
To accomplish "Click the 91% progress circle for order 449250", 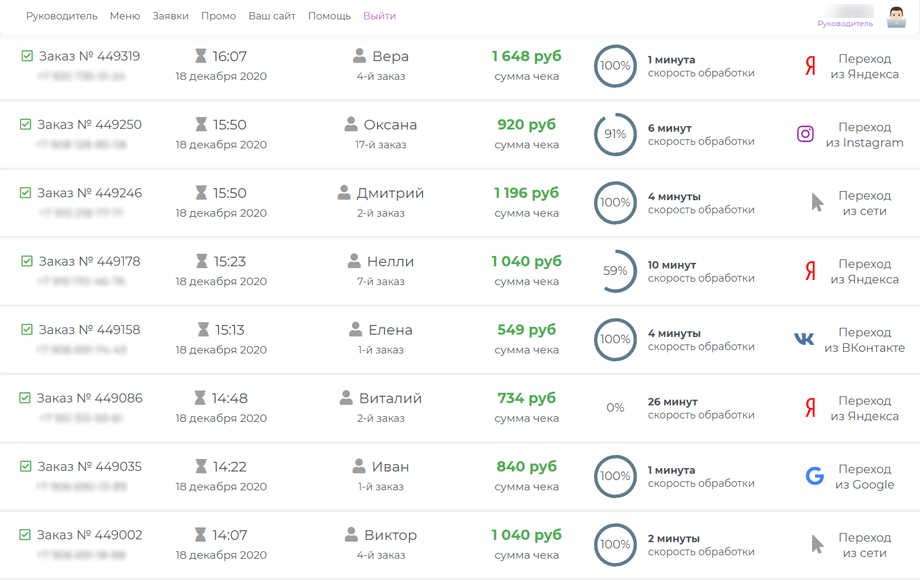I will point(615,134).
